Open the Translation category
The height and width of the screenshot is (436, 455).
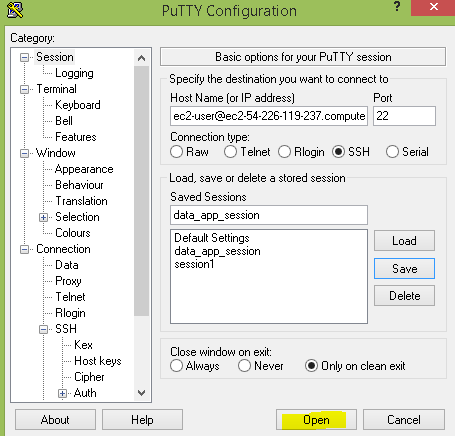click(x=81, y=201)
